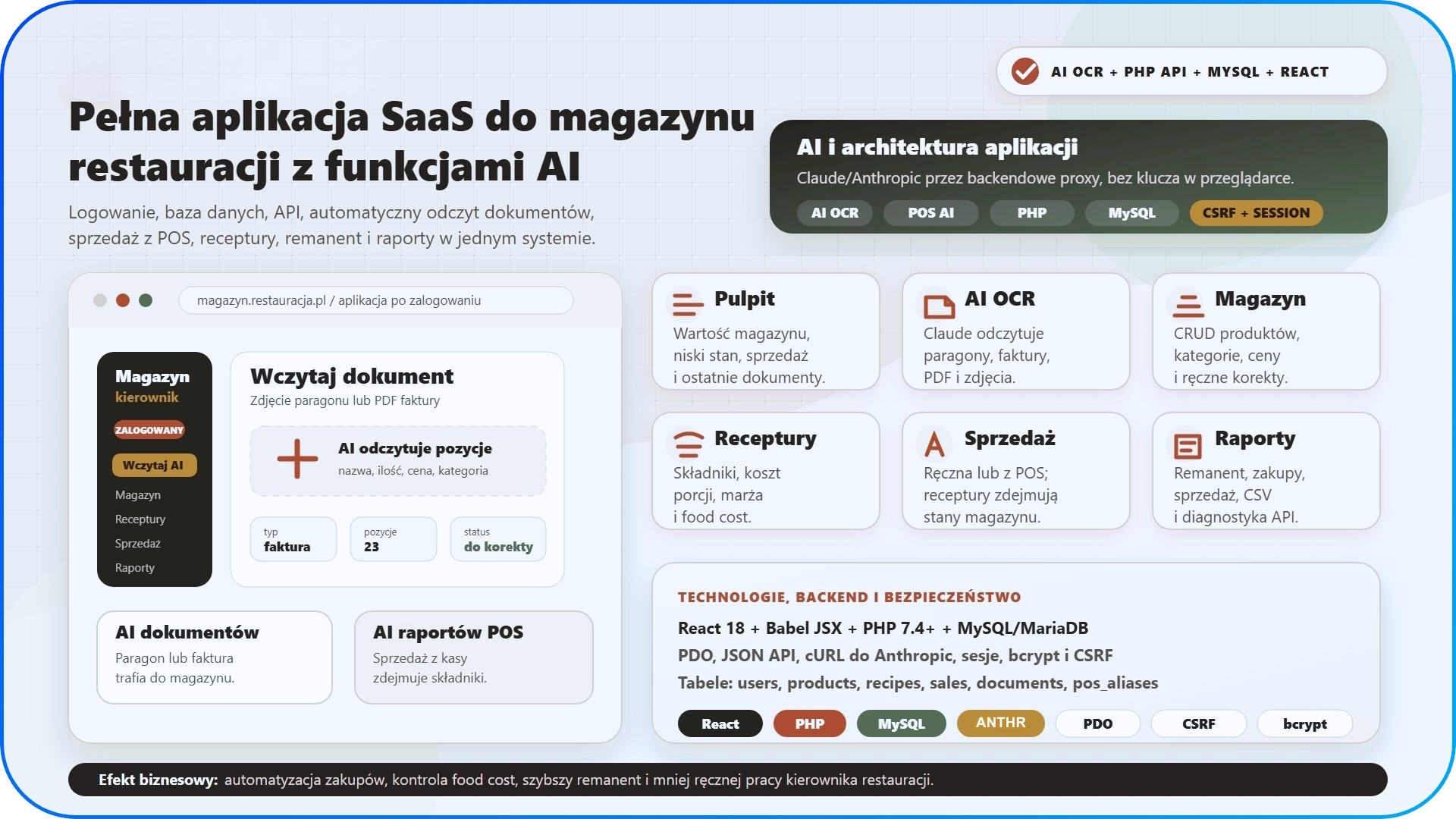The width and height of the screenshot is (1456, 819).
Task: Select the Wczytaj AI sidebar button
Action: click(154, 465)
